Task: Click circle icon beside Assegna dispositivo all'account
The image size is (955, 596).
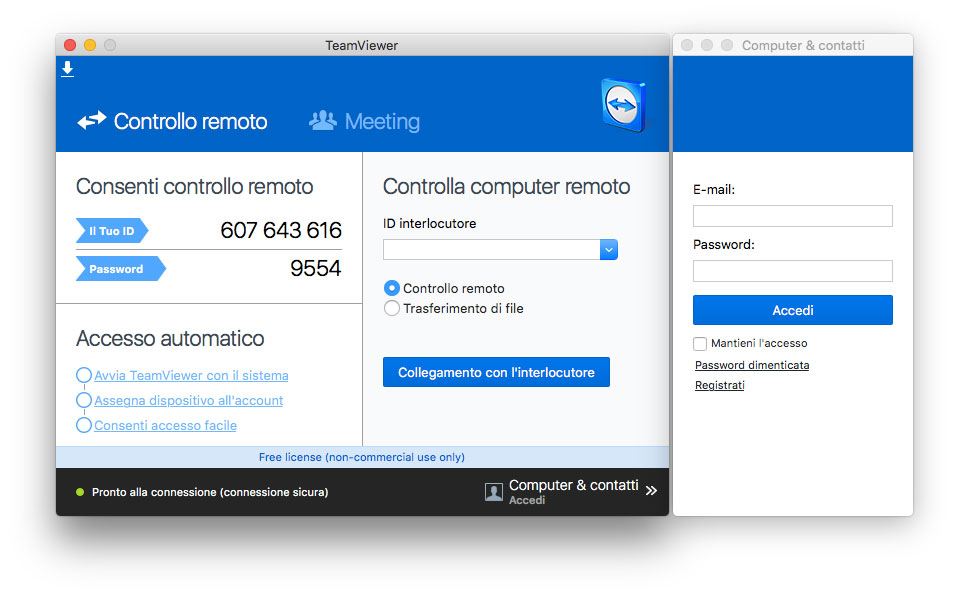Action: (84, 400)
